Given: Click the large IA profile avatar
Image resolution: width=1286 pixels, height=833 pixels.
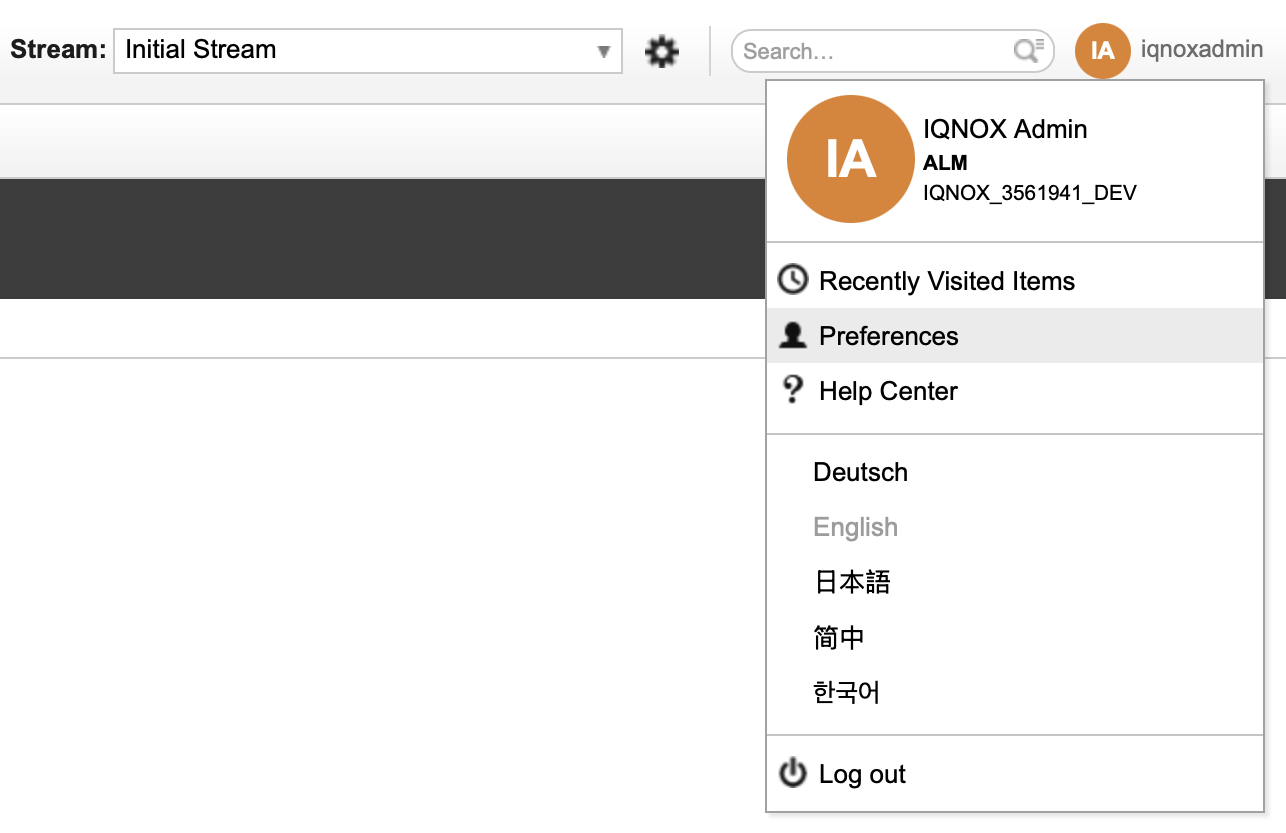Looking at the screenshot, I should click(851, 159).
